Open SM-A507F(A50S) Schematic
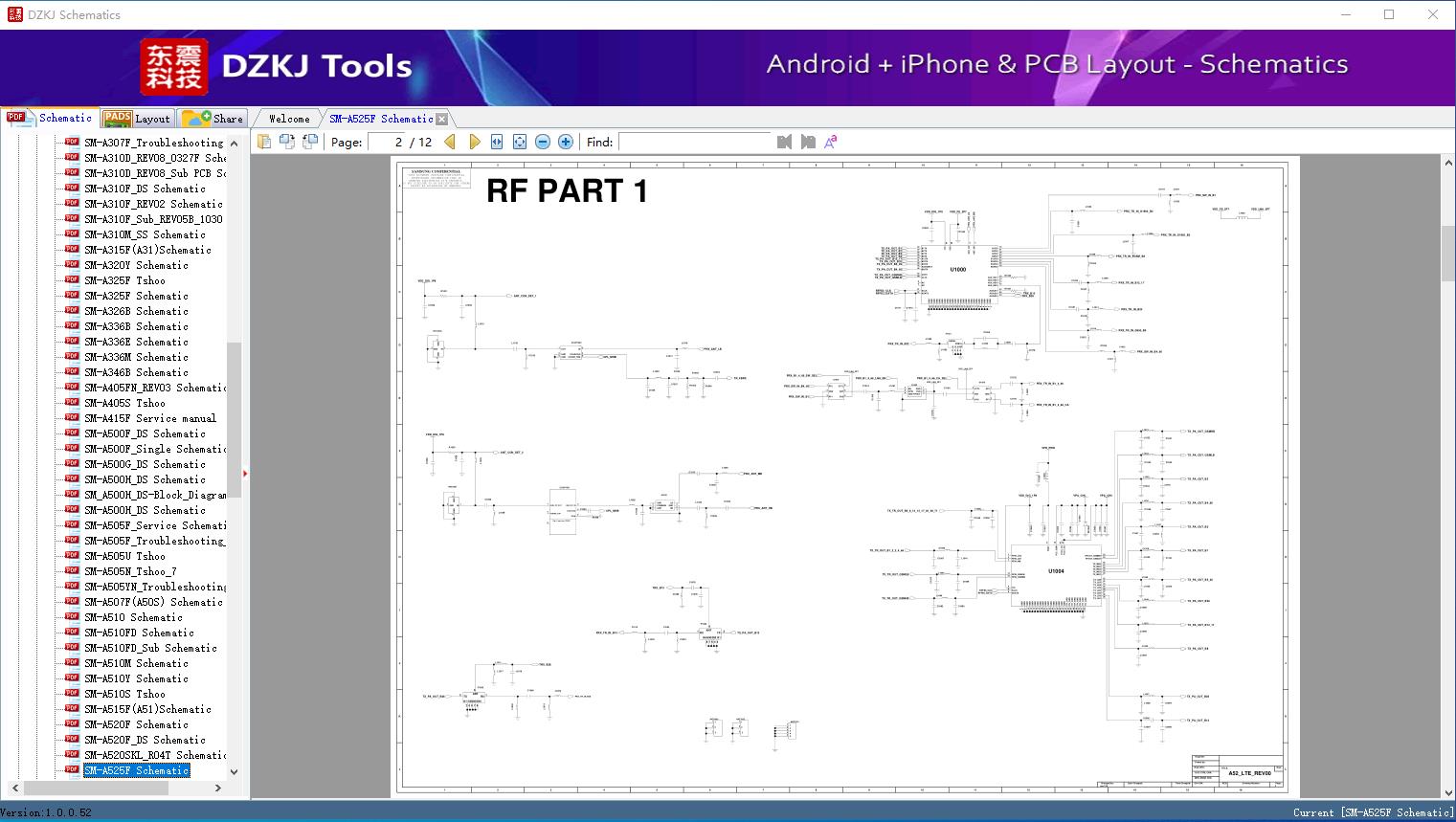1456x822 pixels. [x=153, y=602]
